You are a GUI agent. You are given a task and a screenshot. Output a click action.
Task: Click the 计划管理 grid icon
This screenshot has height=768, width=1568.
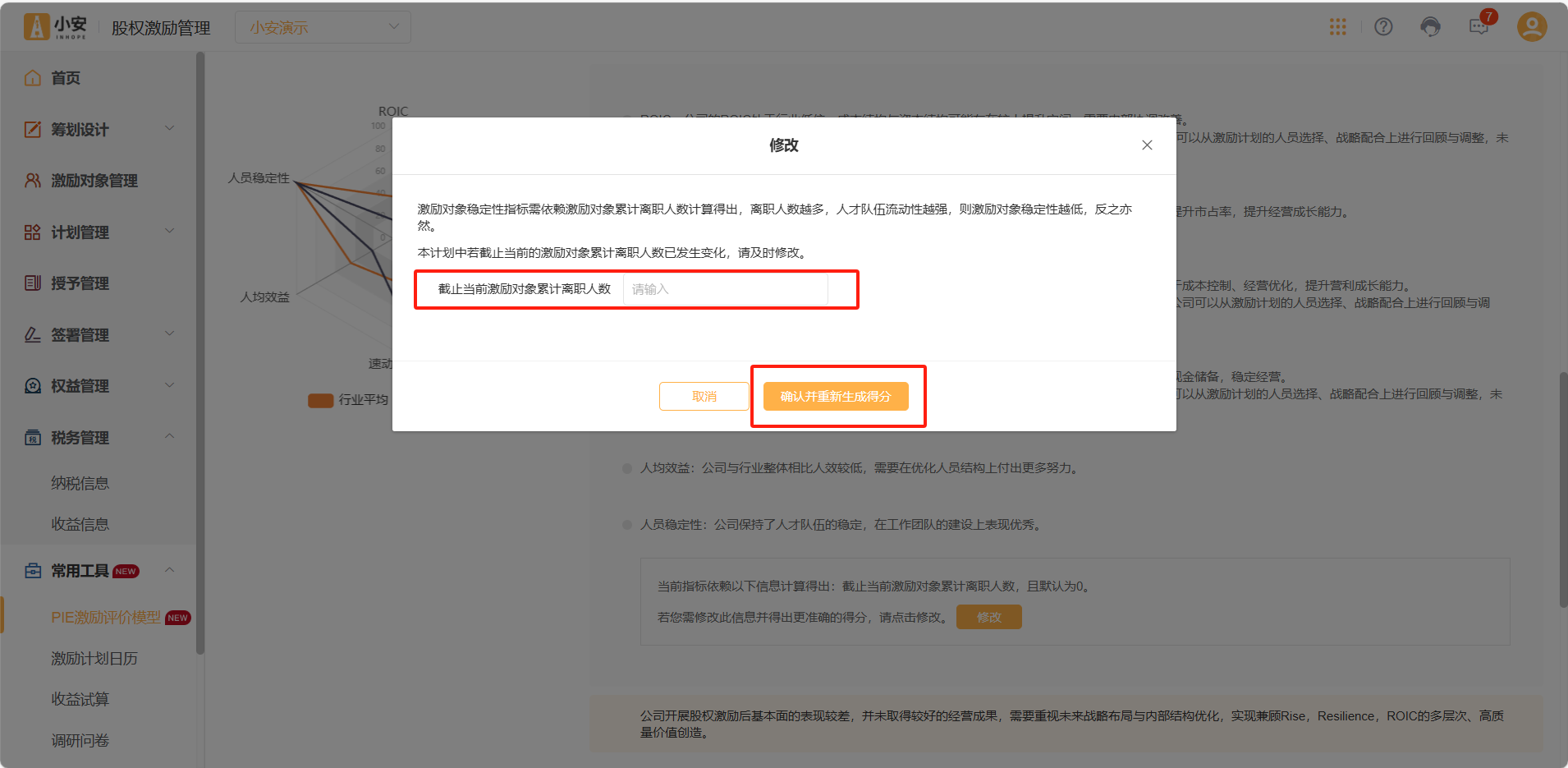33,232
